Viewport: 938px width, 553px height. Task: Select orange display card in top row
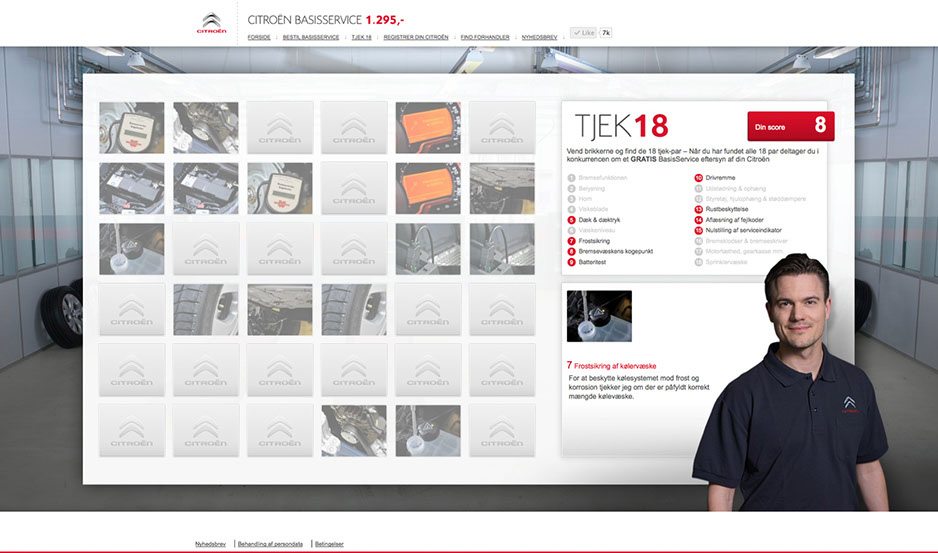(x=428, y=127)
